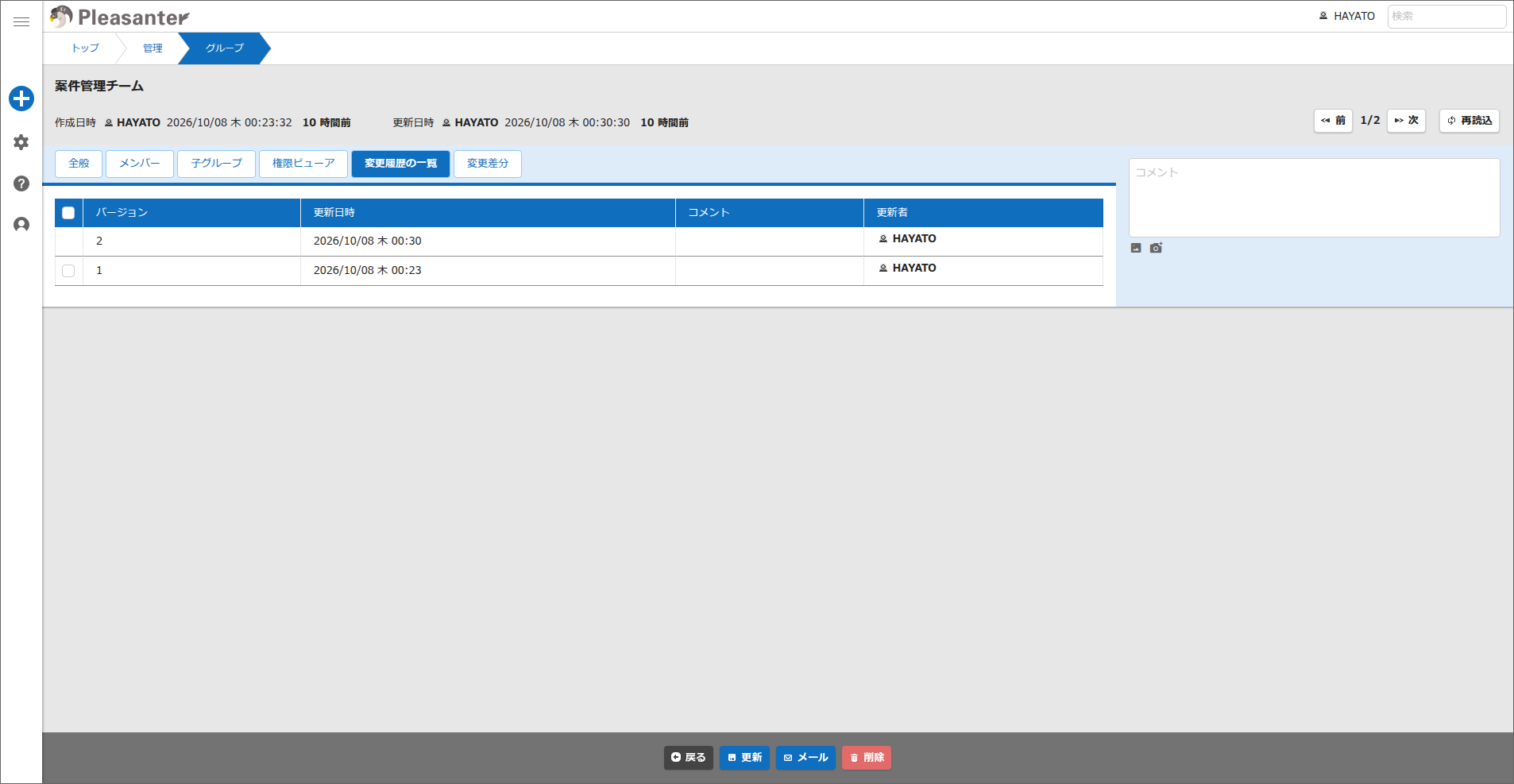Go to next record with 次 button
Image resolution: width=1514 pixels, height=784 pixels.
tap(1406, 121)
